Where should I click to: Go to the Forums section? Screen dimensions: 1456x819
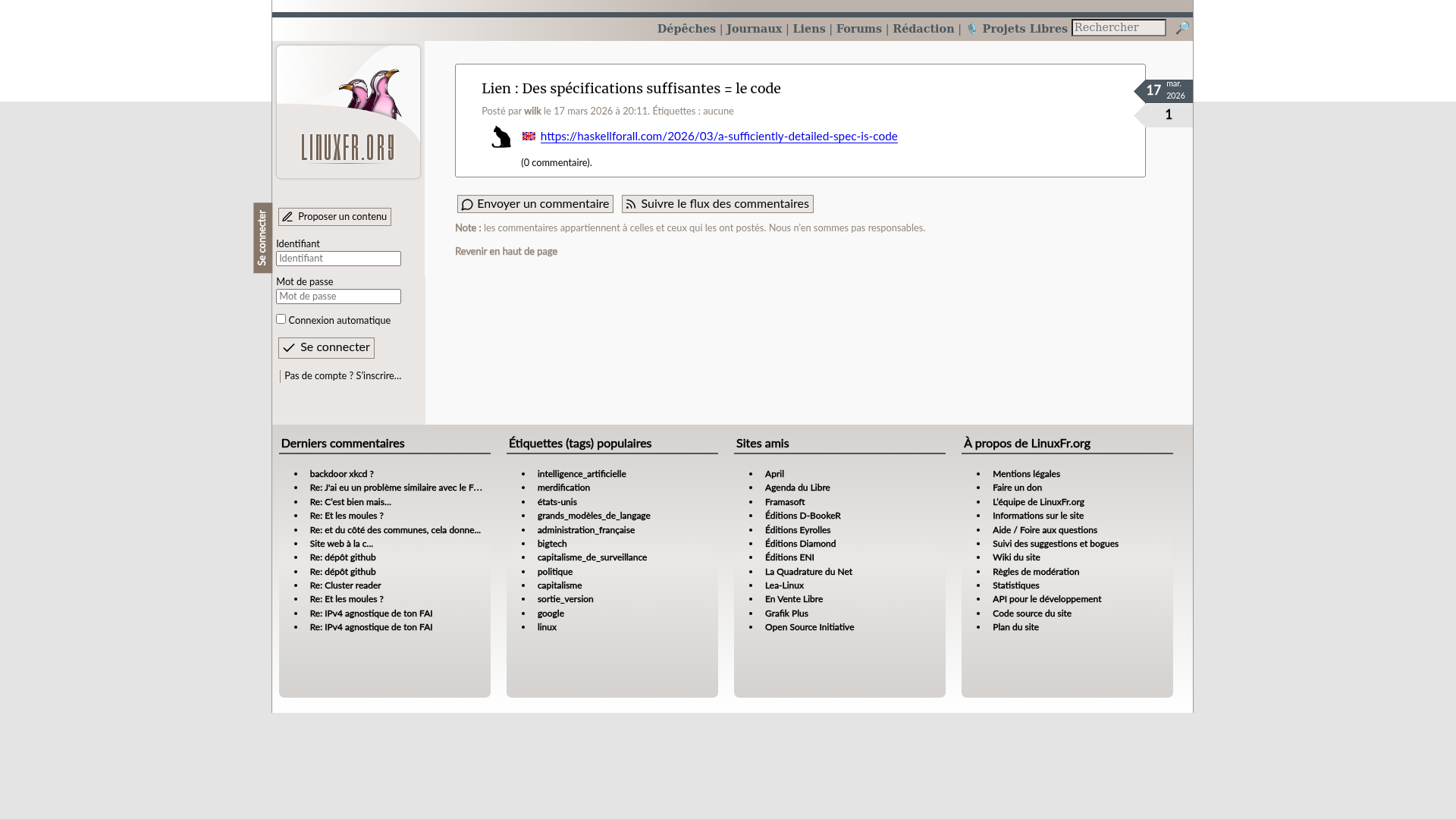coord(858,29)
